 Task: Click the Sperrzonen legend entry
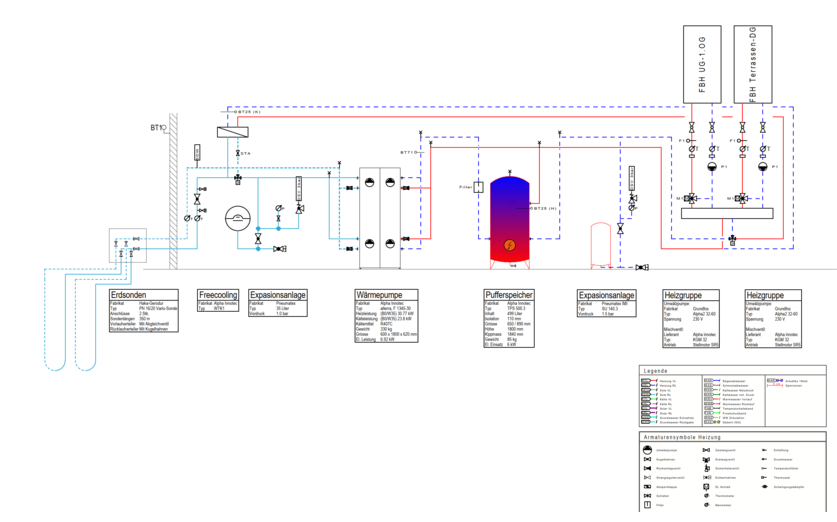pyautogui.click(x=785, y=385)
